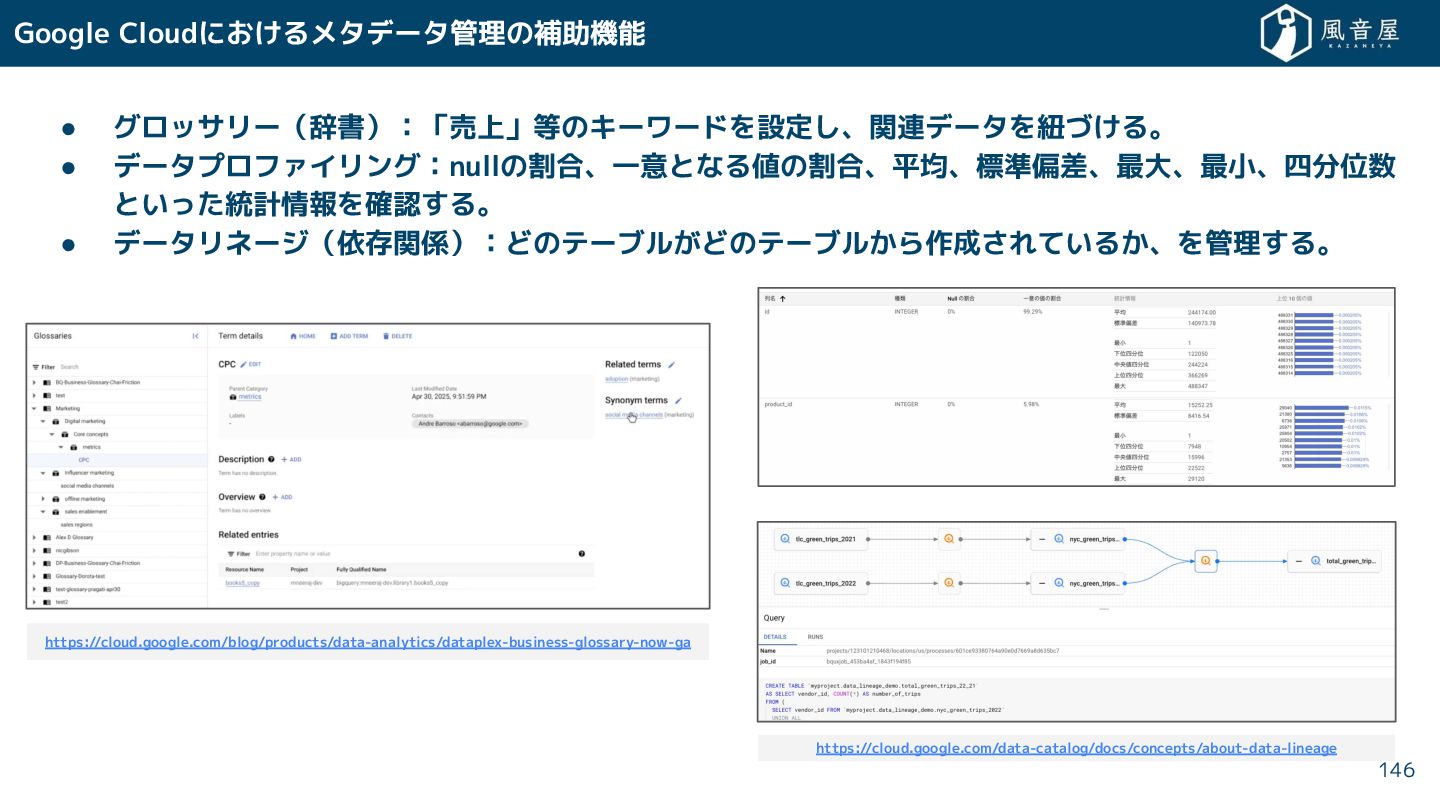1440x810 pixels.
Task: Click the selected union query process node
Action: (1206, 561)
